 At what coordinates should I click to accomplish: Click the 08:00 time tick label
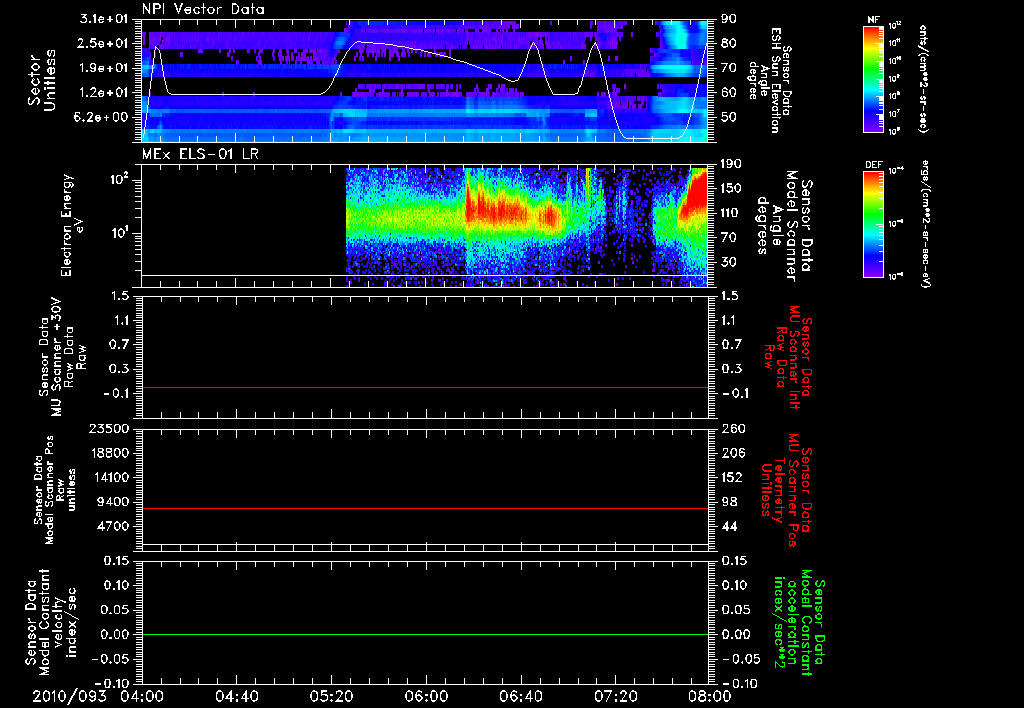pos(710,697)
